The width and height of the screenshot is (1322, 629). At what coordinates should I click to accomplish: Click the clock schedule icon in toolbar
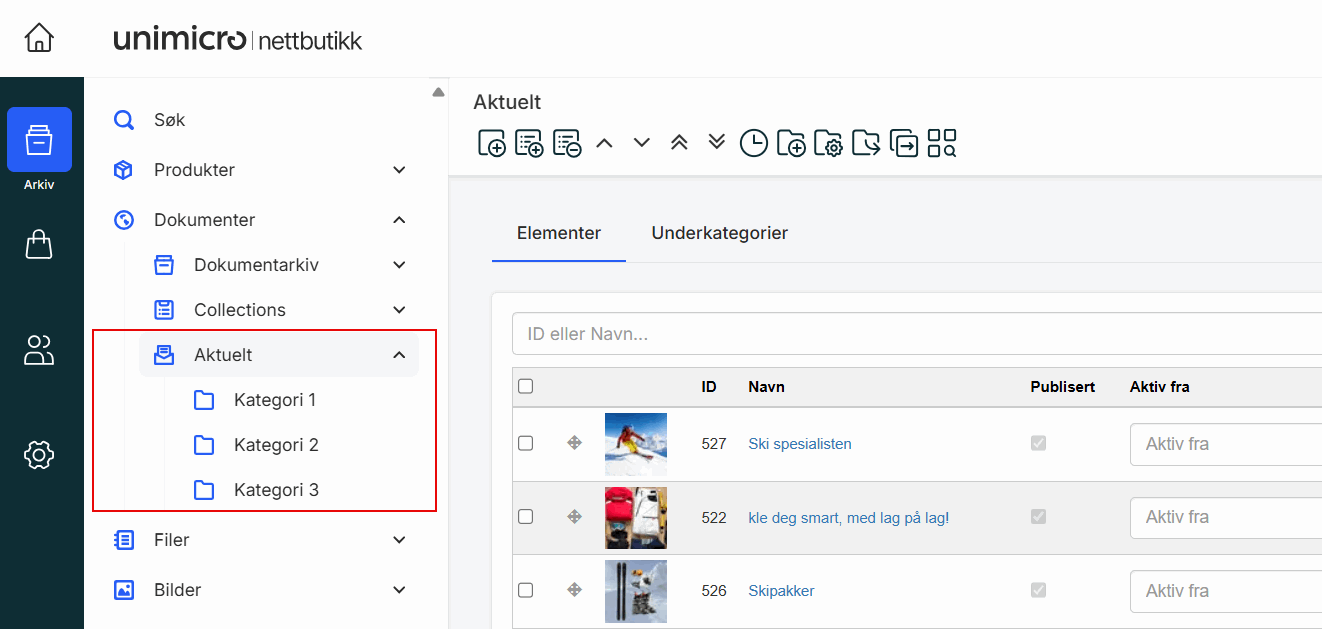point(753,143)
